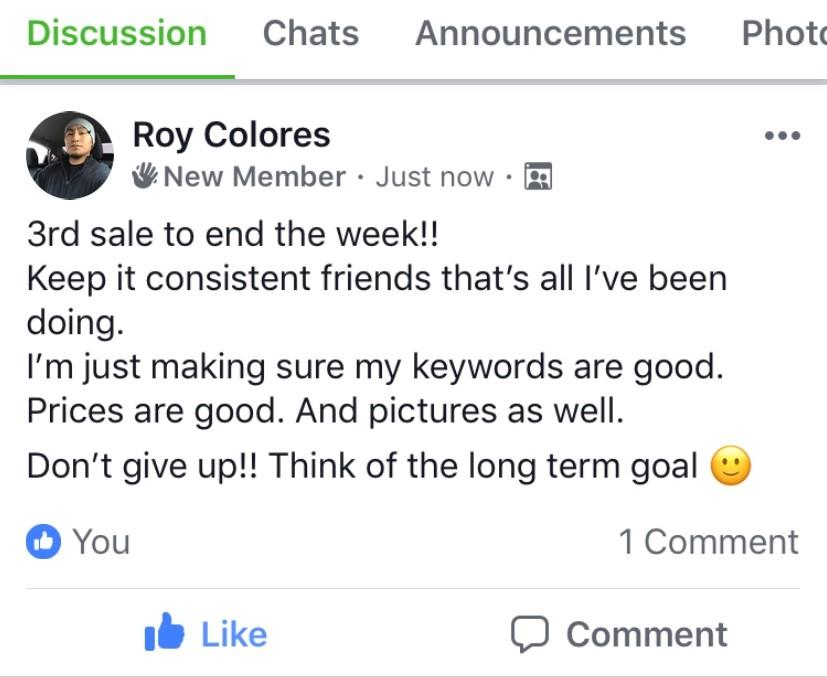Click the blue thumbs-up icon in Like button
The width and height of the screenshot is (827, 677).
click(165, 633)
